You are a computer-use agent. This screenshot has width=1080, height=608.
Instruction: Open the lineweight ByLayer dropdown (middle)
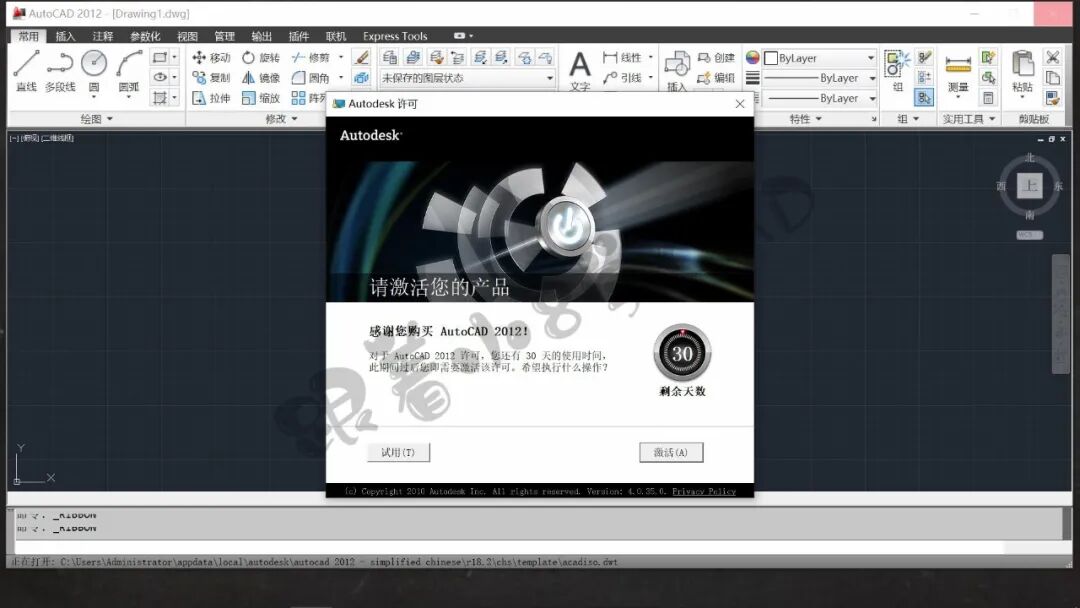pyautogui.click(x=820, y=78)
